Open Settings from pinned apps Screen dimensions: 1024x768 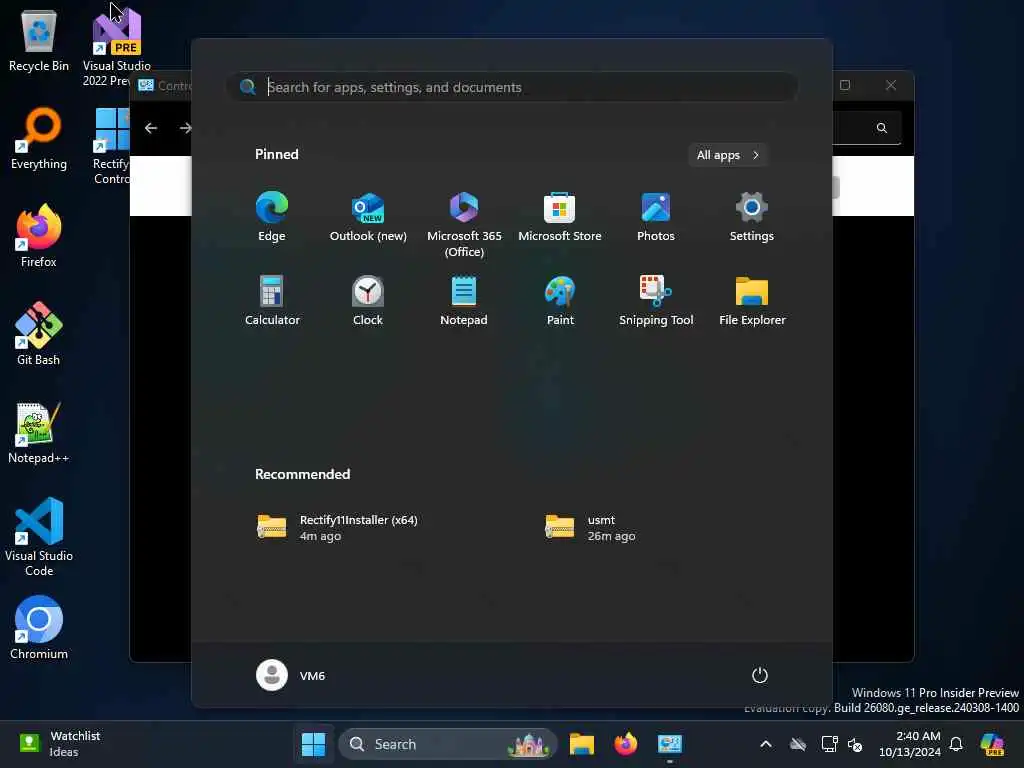(x=752, y=217)
